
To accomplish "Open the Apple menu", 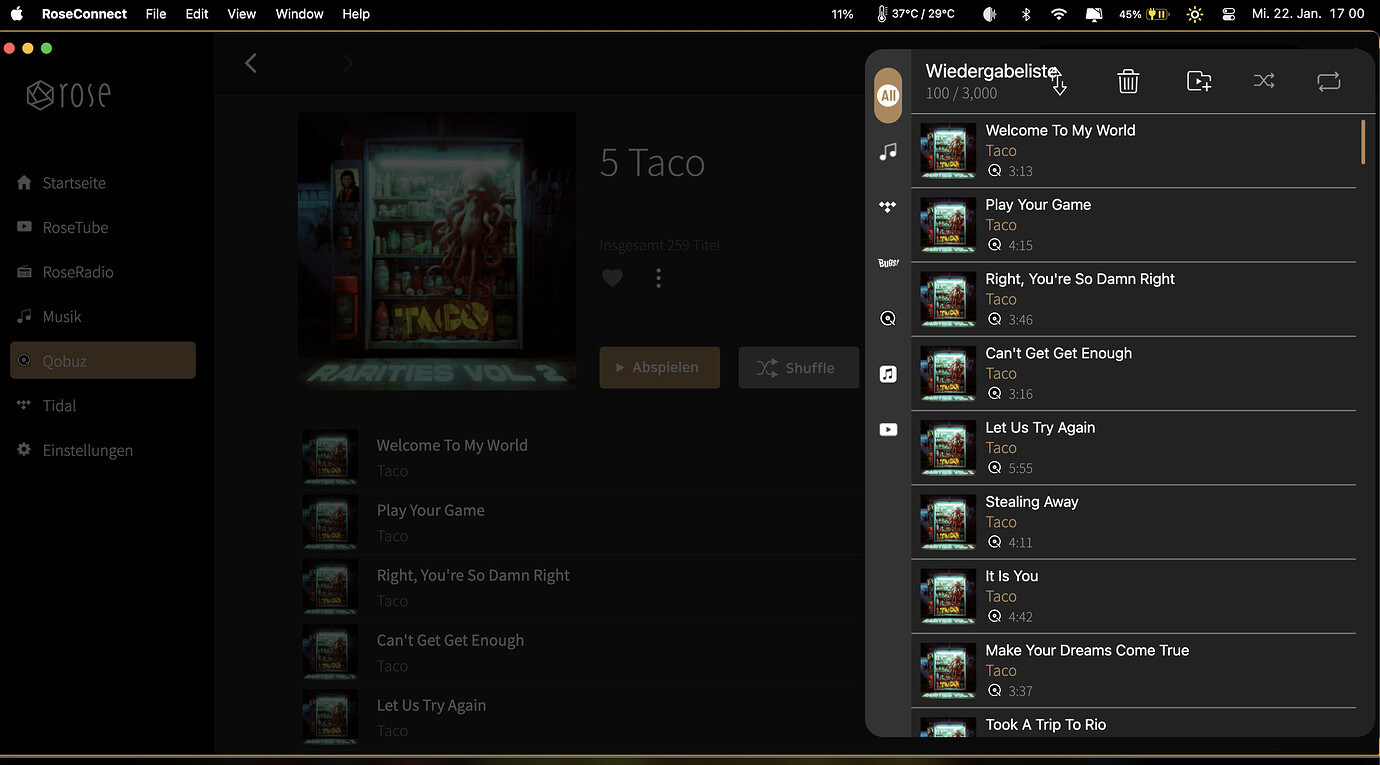I will coord(16,14).
